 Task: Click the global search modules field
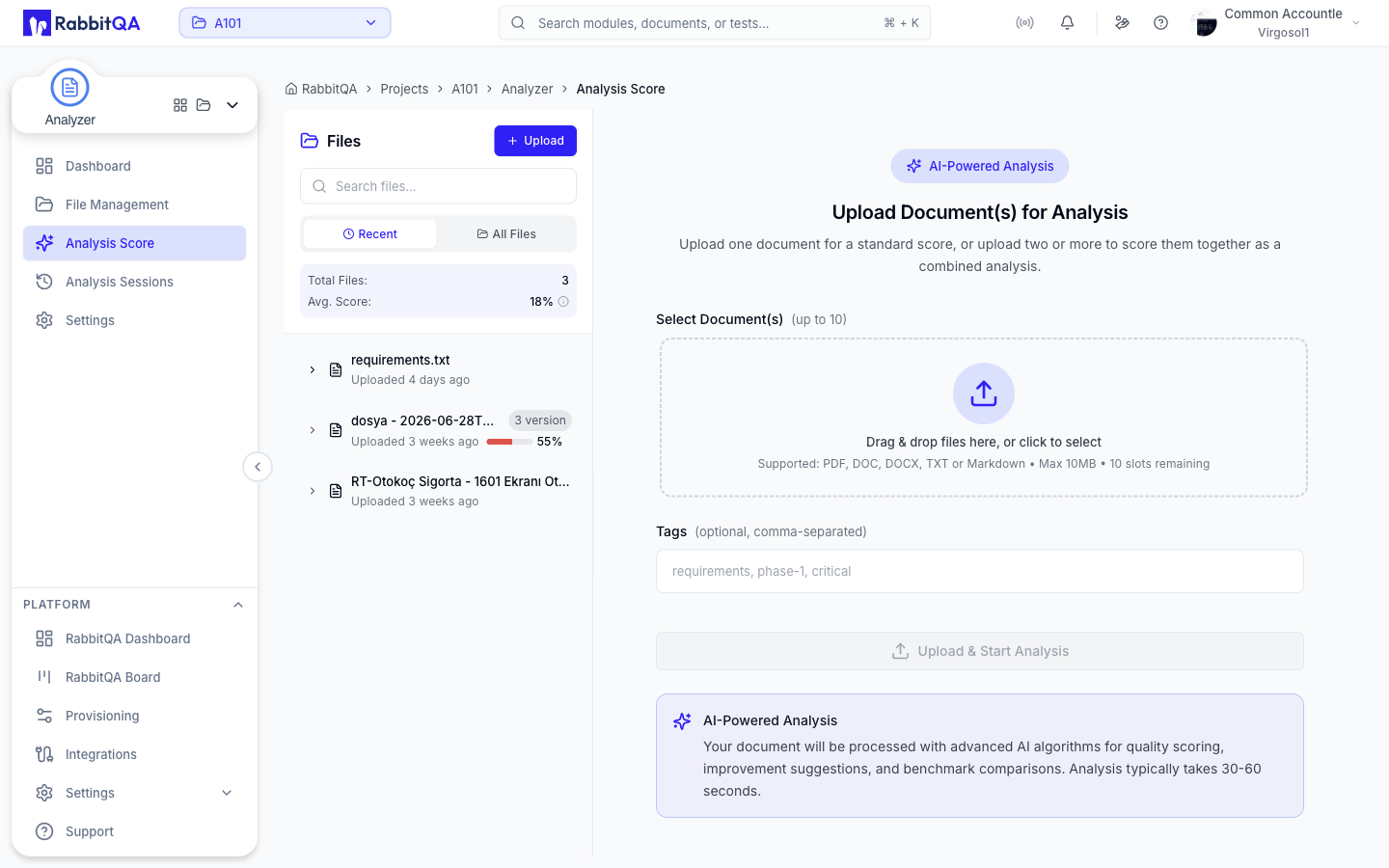pos(715,23)
